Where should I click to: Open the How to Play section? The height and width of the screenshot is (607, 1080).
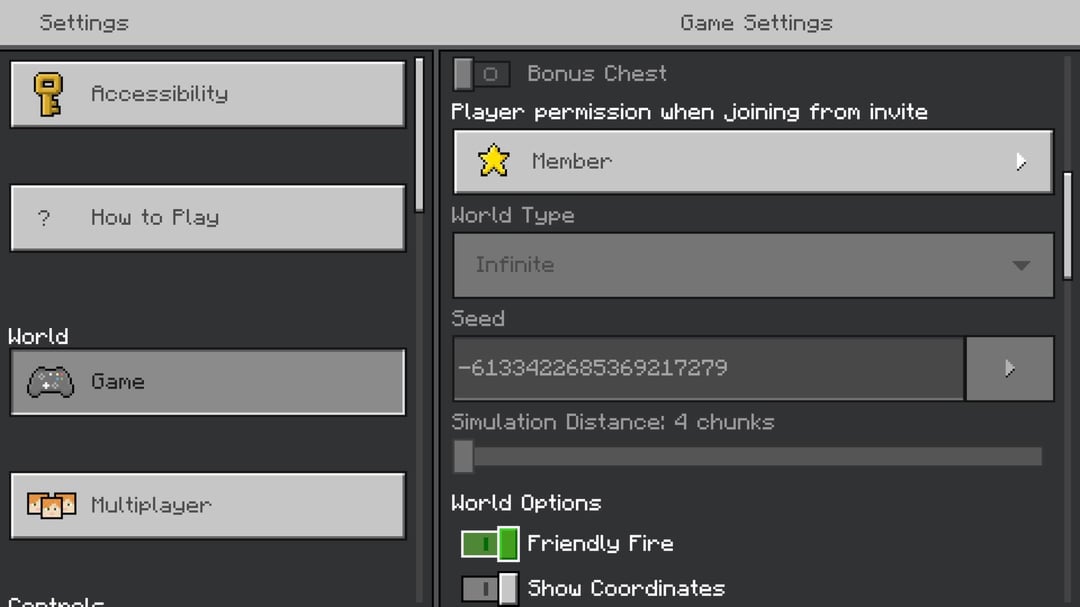coord(208,218)
